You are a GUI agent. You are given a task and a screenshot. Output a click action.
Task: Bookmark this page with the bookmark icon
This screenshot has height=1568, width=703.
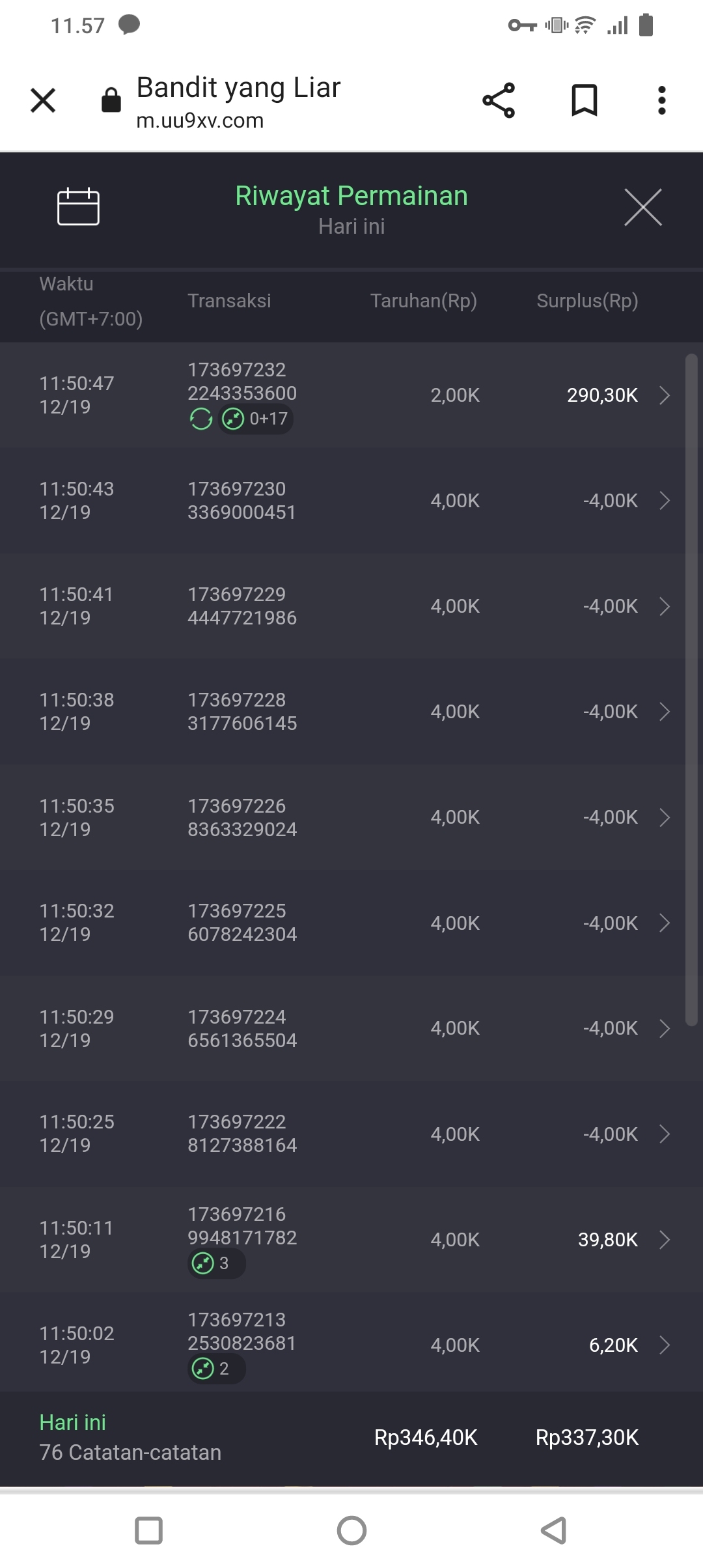pos(584,100)
